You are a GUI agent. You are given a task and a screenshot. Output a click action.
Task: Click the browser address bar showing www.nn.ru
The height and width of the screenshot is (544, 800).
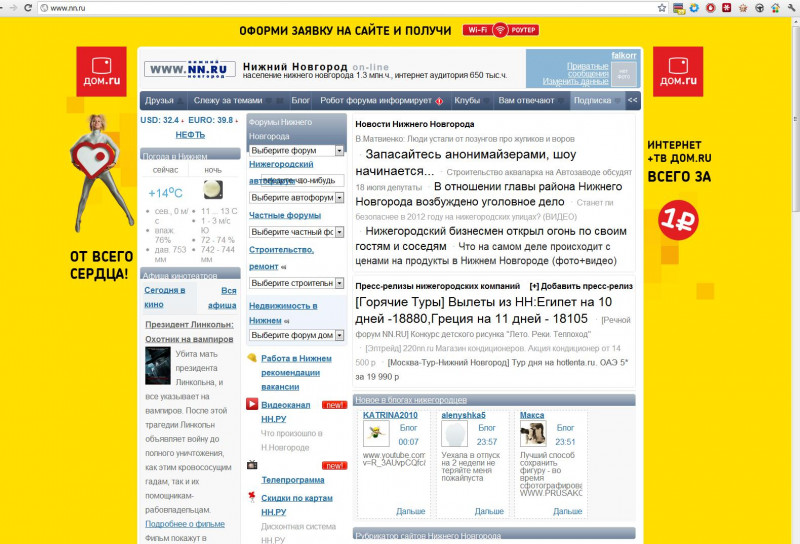(347, 8)
